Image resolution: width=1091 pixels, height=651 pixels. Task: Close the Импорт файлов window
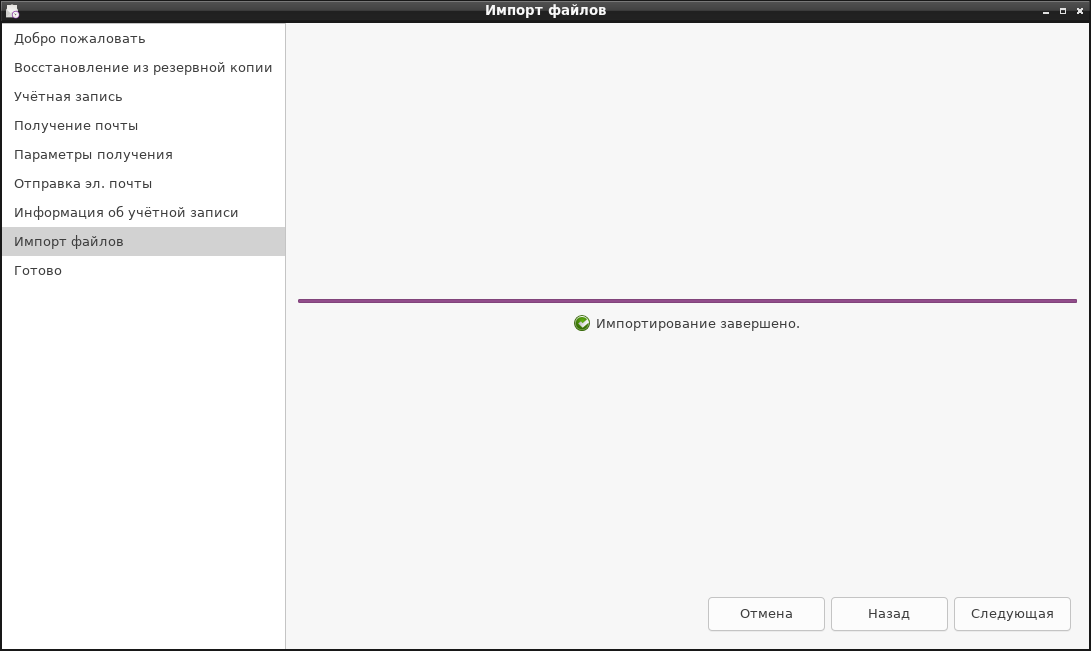click(x=1080, y=11)
